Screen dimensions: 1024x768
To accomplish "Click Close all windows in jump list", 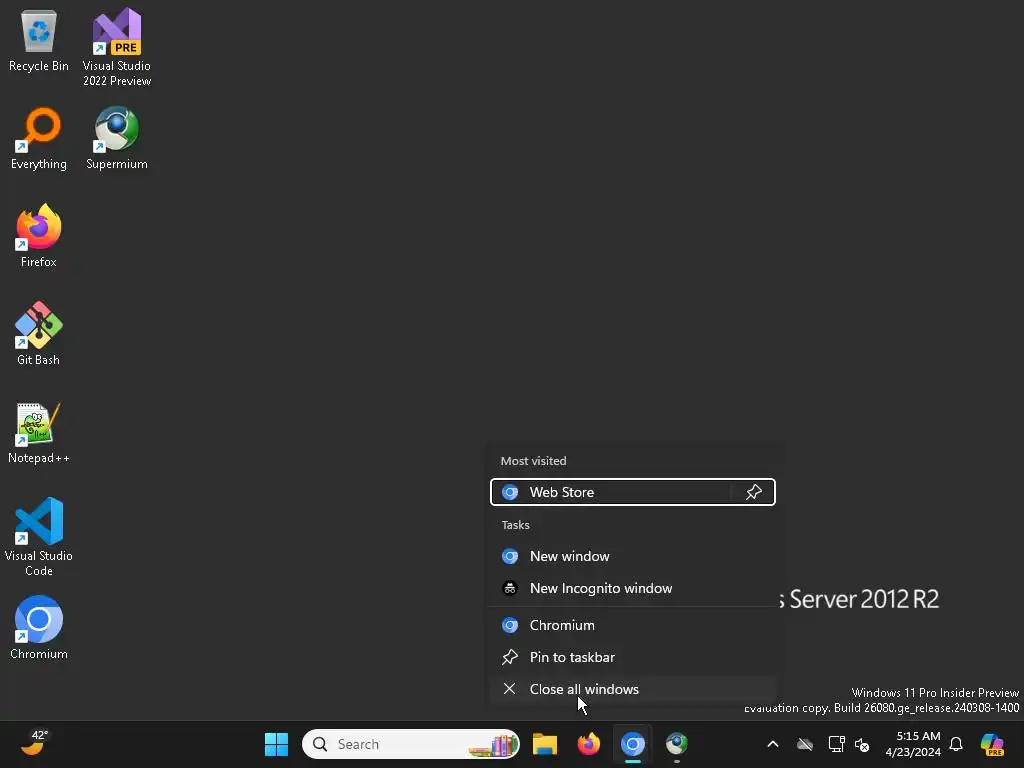I will [x=632, y=690].
